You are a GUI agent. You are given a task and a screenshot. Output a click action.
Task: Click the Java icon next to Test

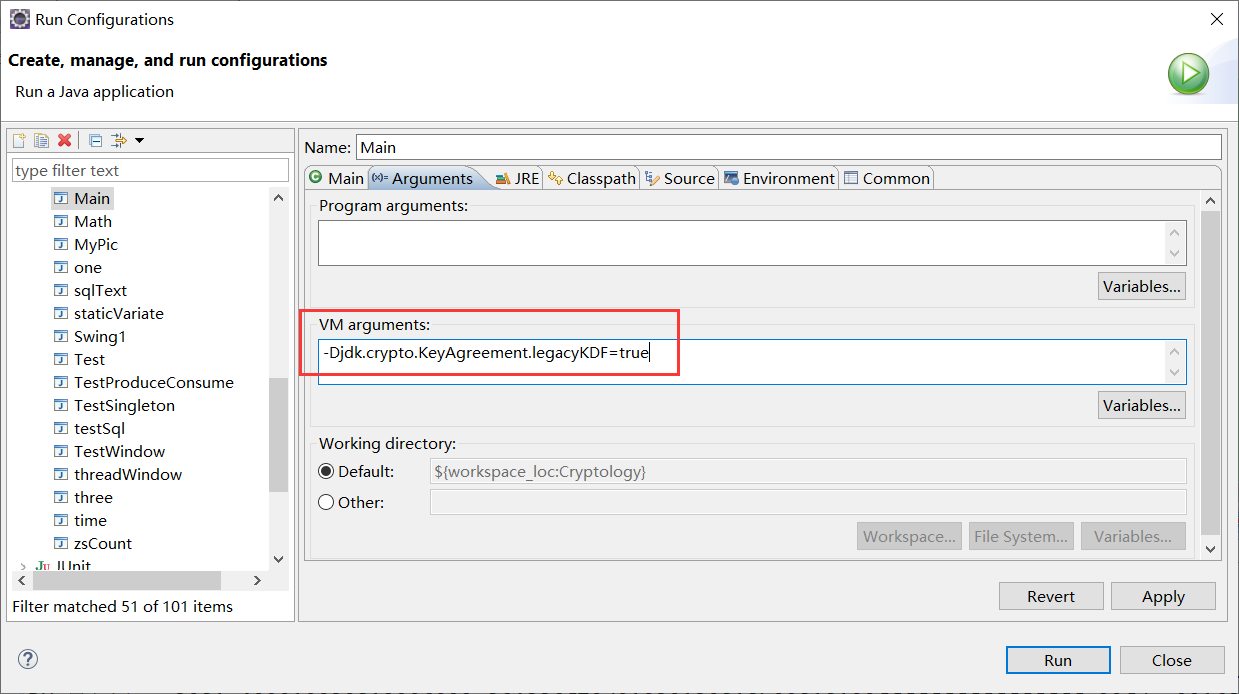tap(61, 359)
